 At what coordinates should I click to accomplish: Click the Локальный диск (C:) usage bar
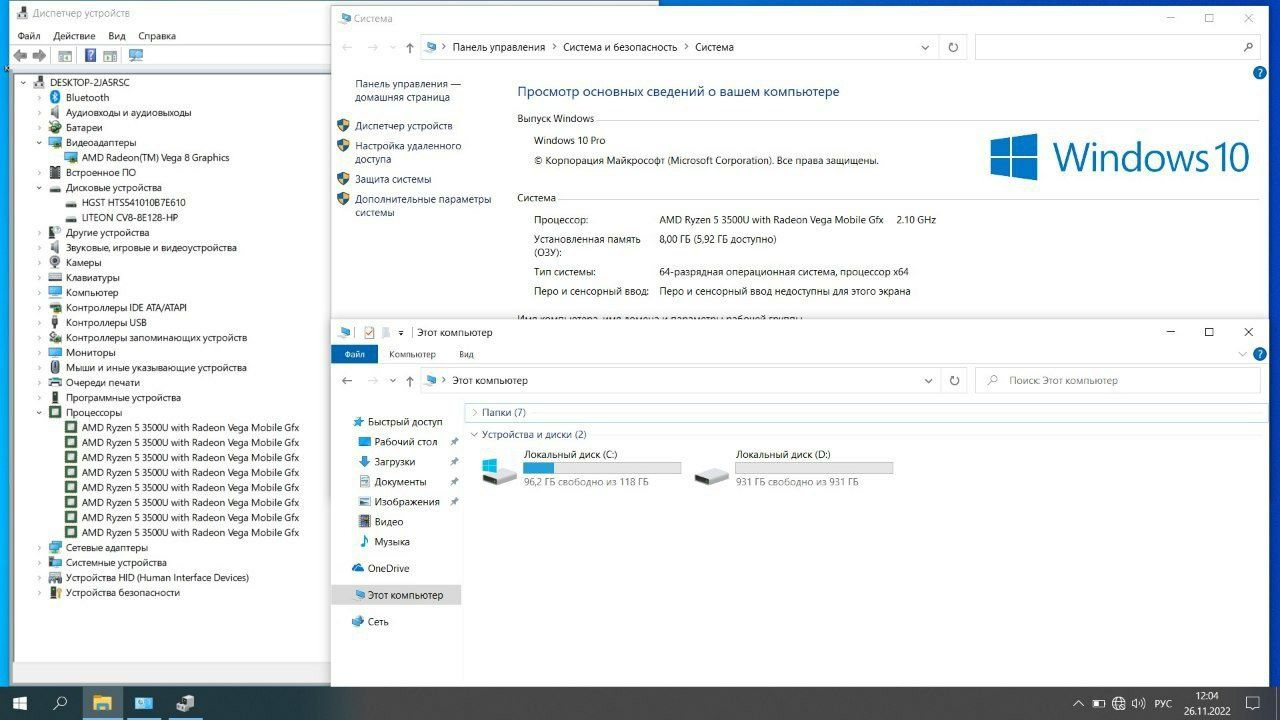tap(602, 468)
